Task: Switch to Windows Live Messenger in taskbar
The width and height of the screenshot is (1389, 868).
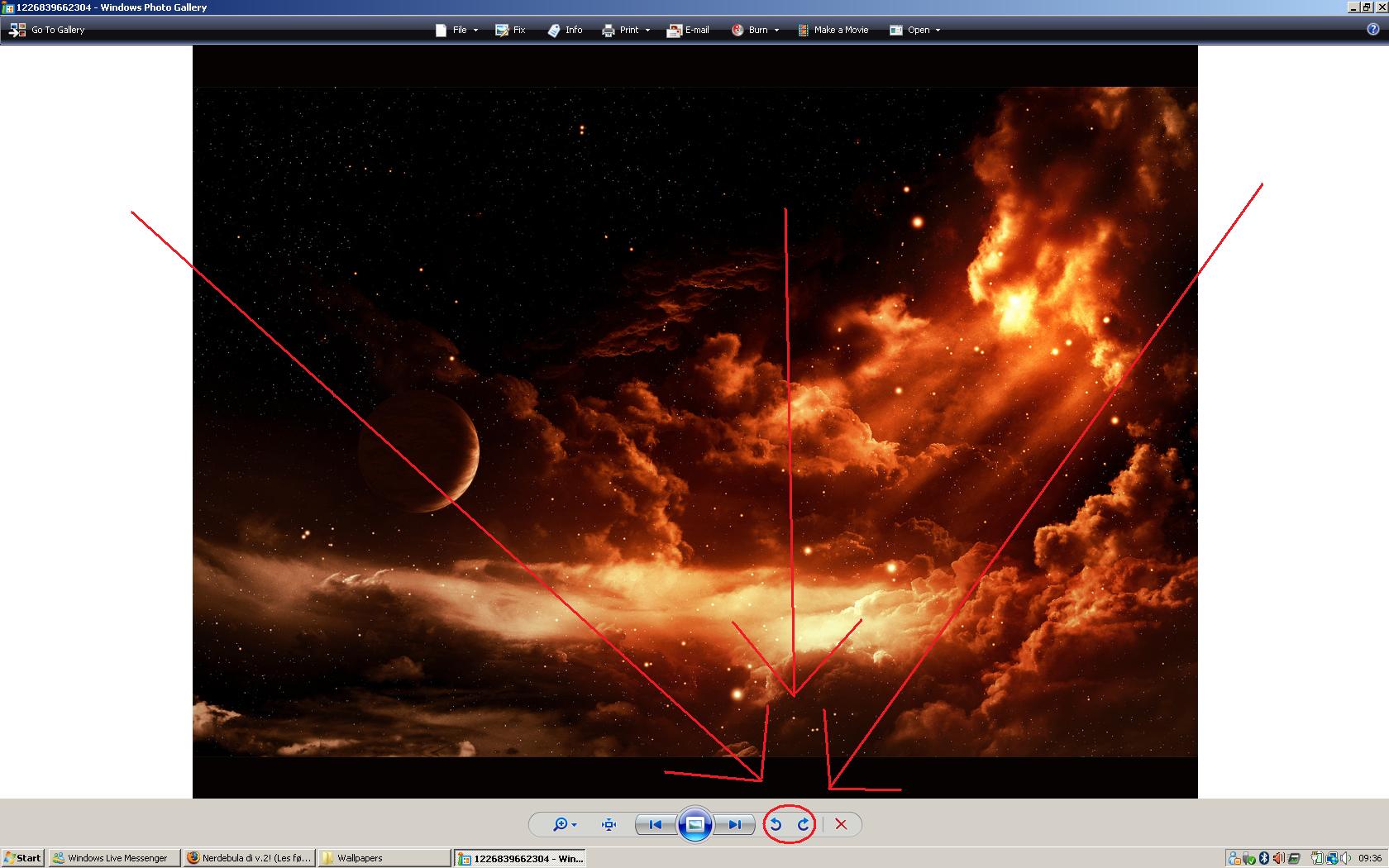Action: pyautogui.click(x=114, y=858)
